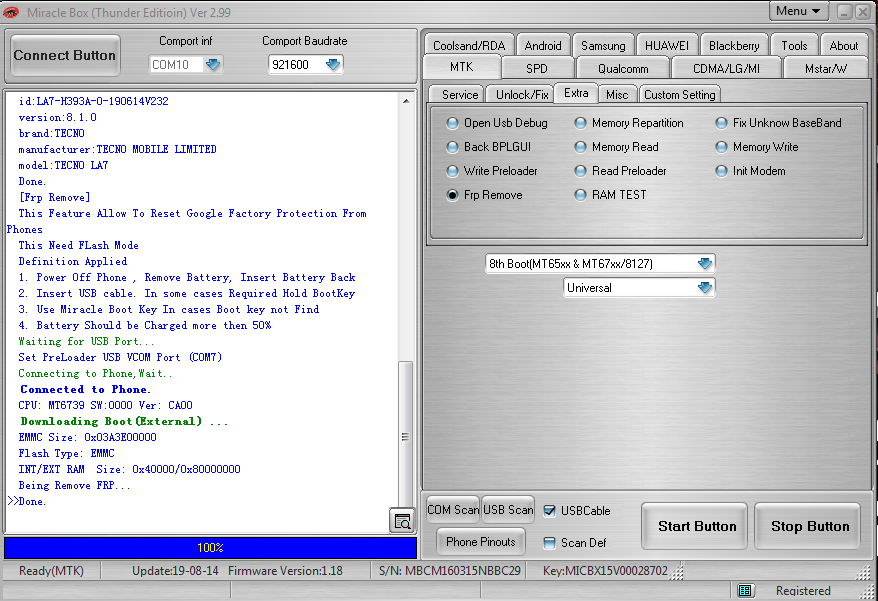This screenshot has width=878, height=601.
Task: Toggle the USBCable checkbox
Action: 550,511
